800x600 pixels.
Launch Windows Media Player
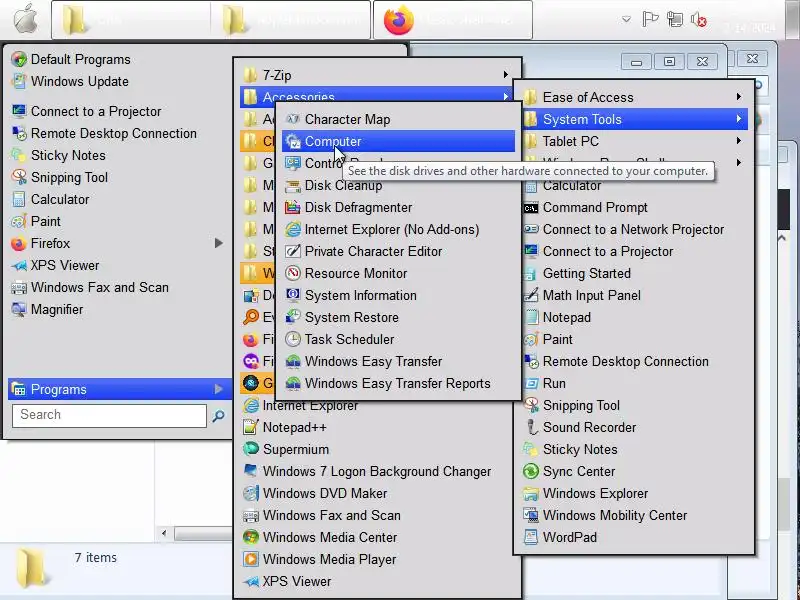[377, 559]
